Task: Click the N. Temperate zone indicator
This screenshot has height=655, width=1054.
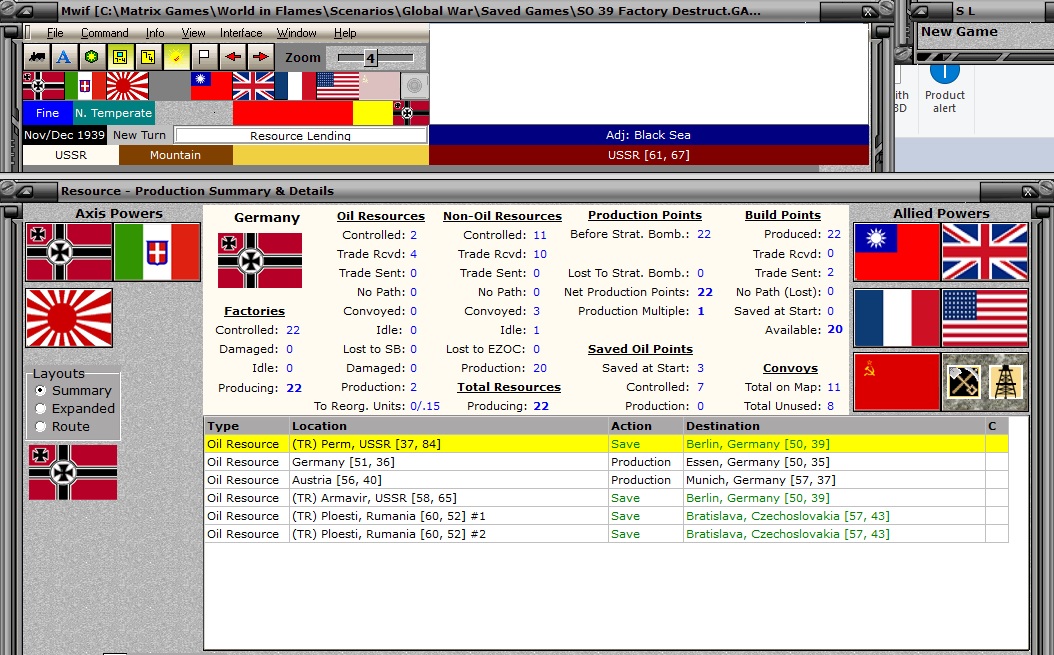Action: [x=114, y=113]
